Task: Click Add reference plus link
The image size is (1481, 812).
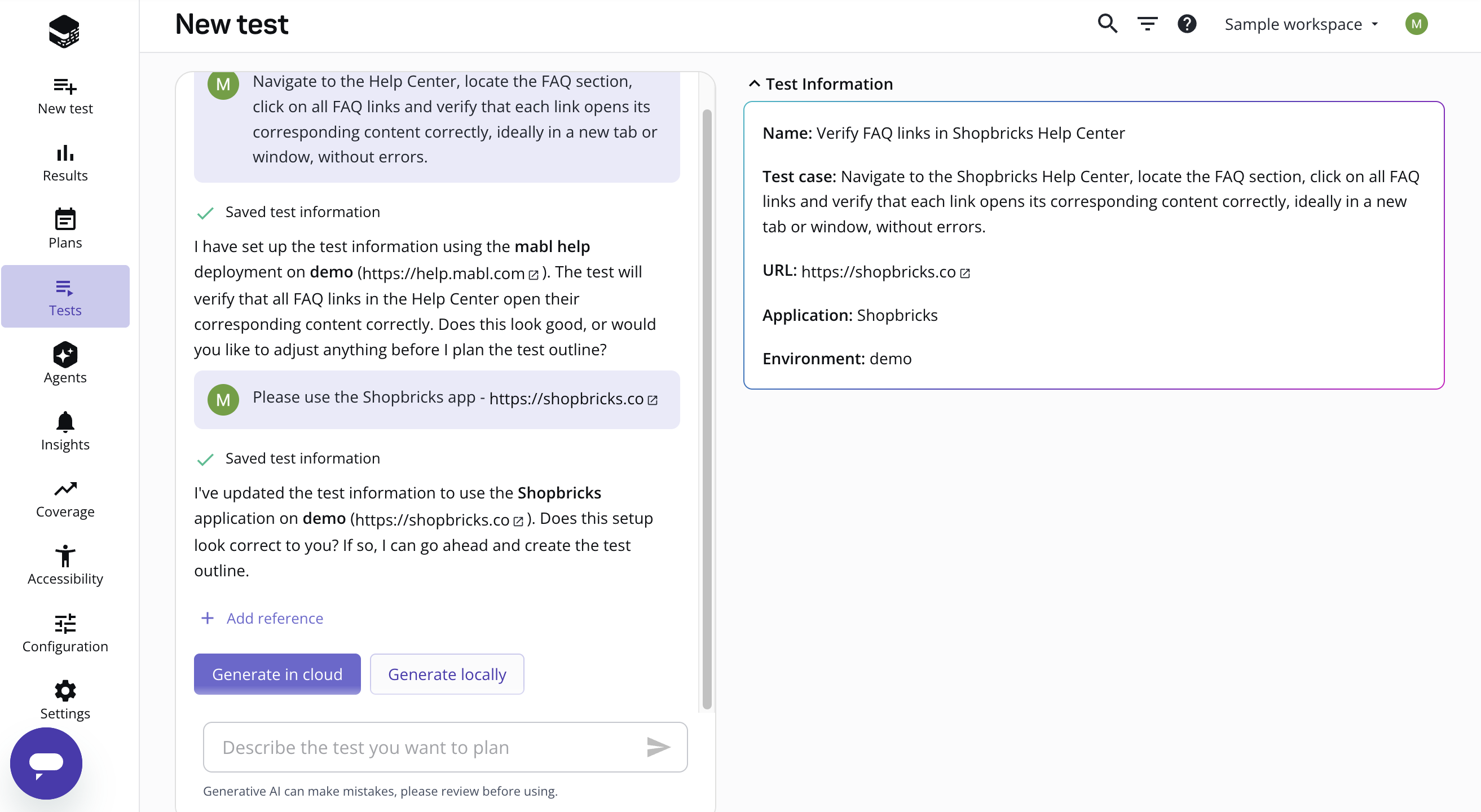Action: pos(262,618)
